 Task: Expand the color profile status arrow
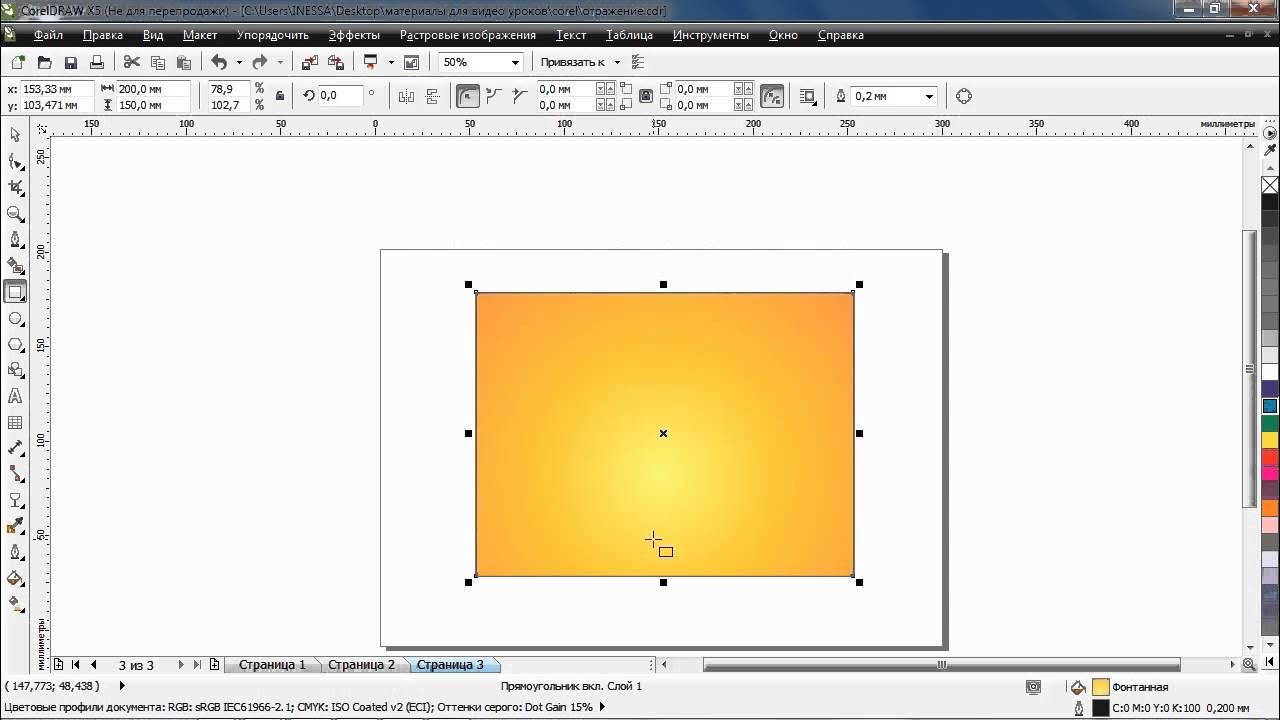pyautogui.click(x=602, y=707)
